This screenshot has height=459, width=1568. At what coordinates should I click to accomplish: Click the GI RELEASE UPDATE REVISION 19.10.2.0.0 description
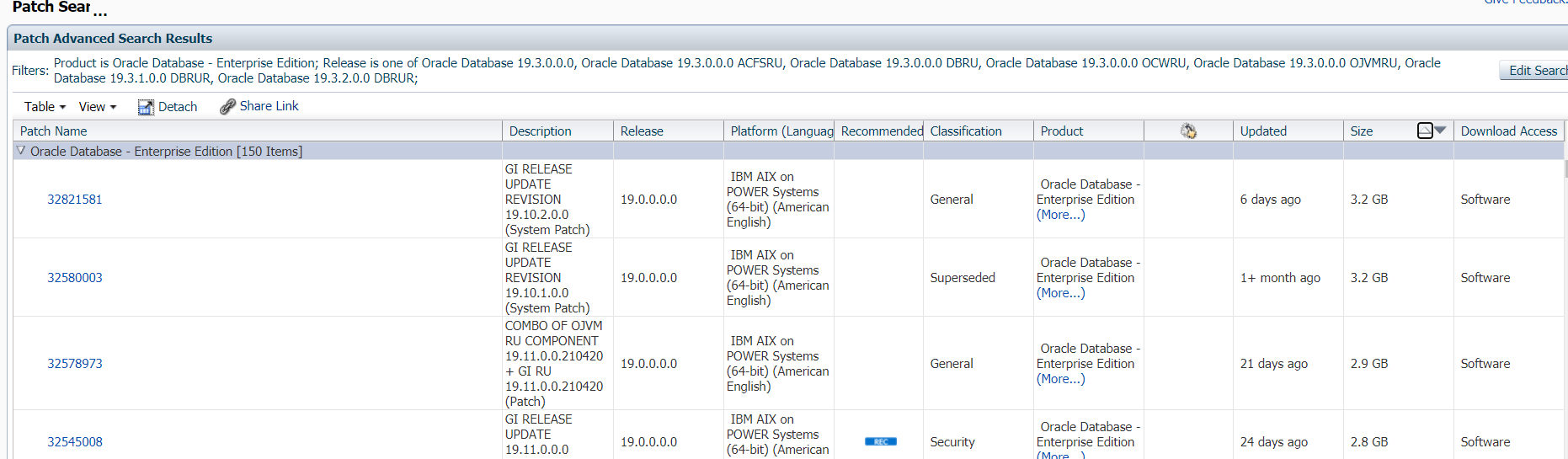pos(547,200)
